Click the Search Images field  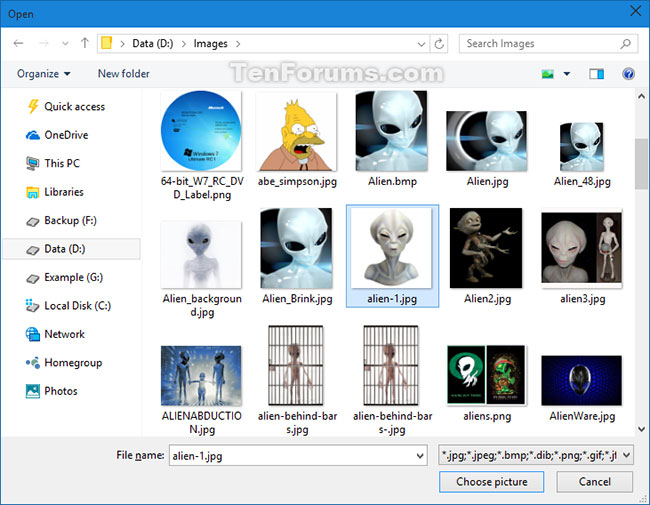coord(548,44)
